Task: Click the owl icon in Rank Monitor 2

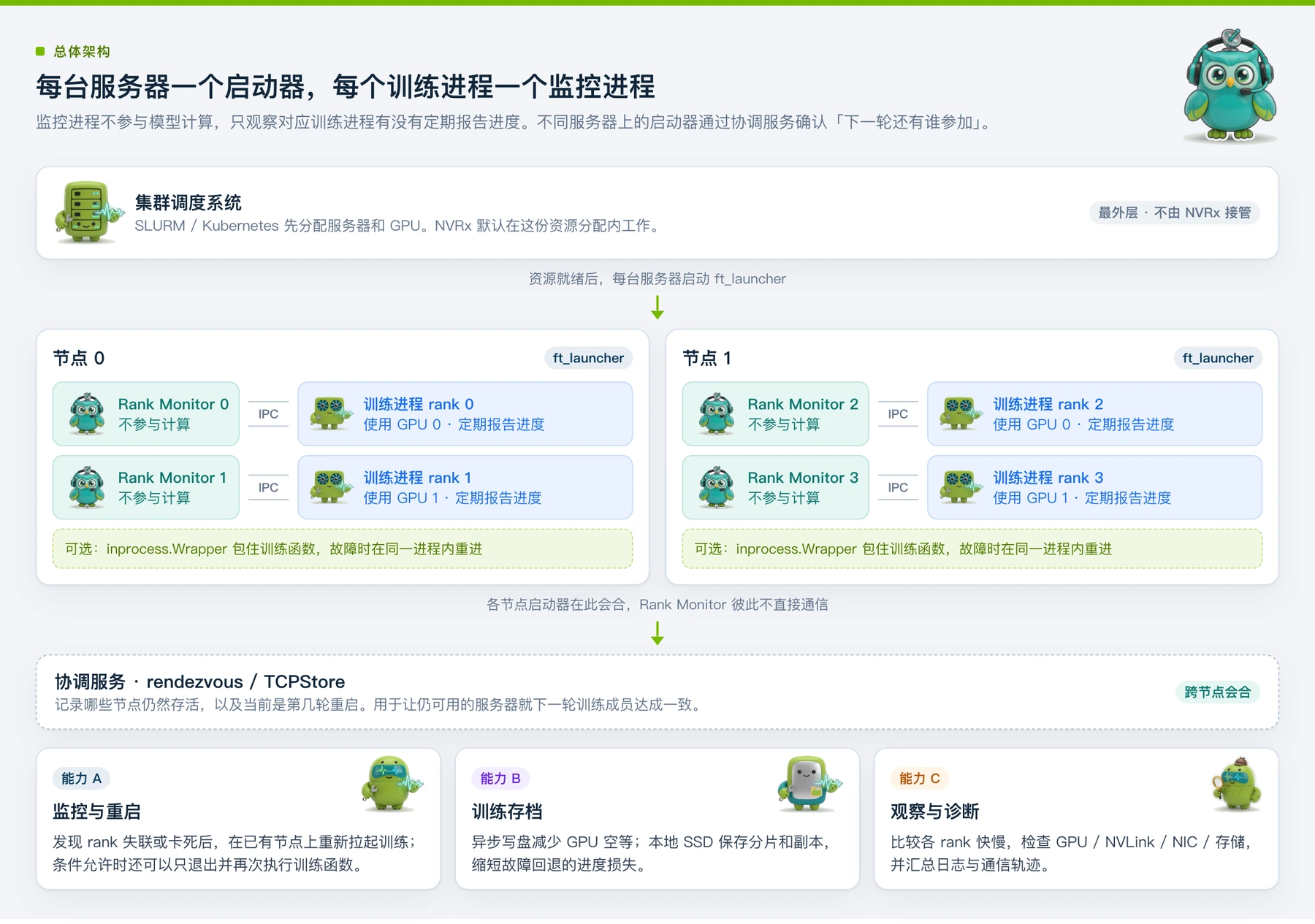Action: tap(717, 413)
